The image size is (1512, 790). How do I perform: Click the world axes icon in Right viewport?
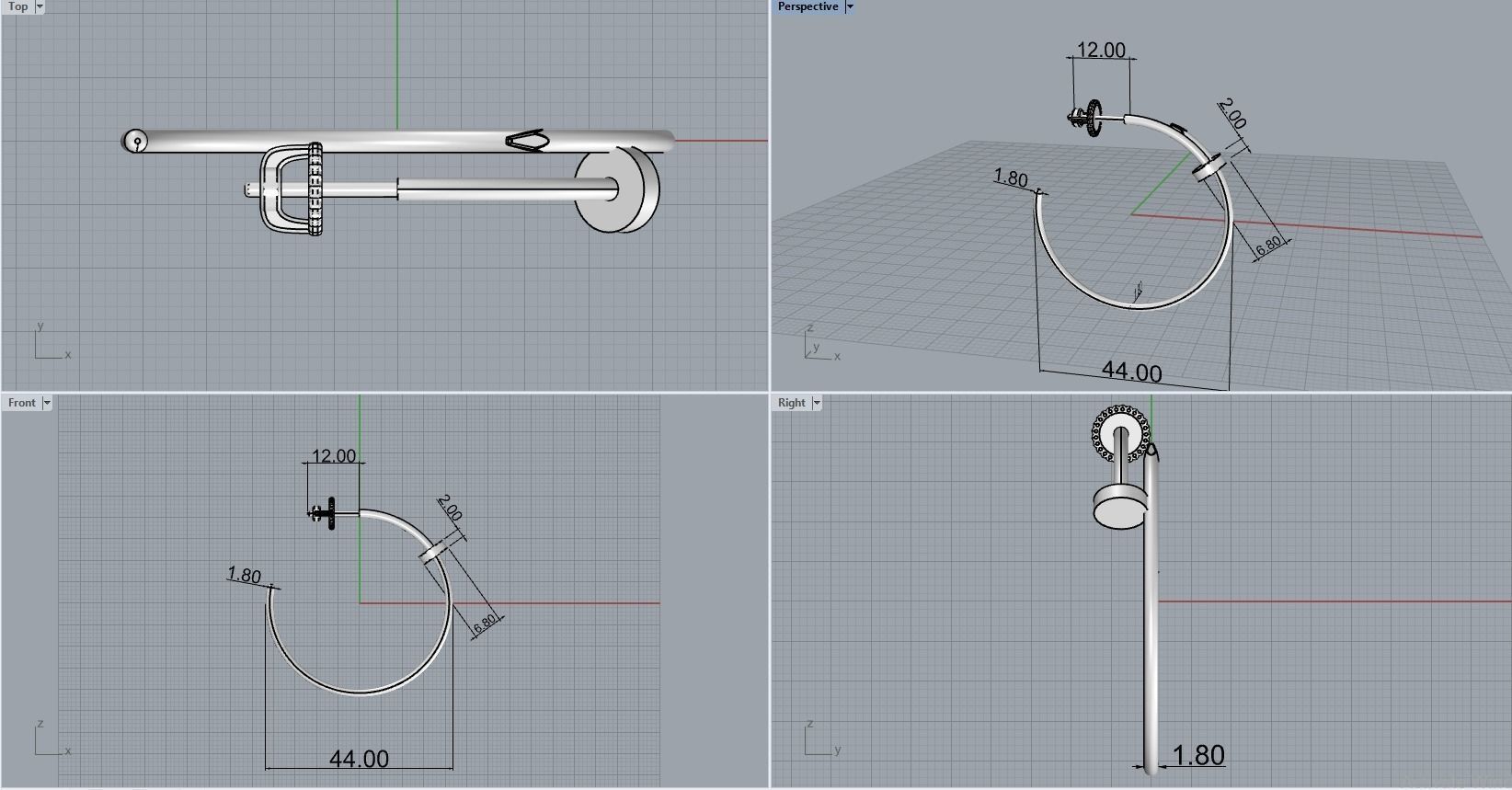(822, 738)
